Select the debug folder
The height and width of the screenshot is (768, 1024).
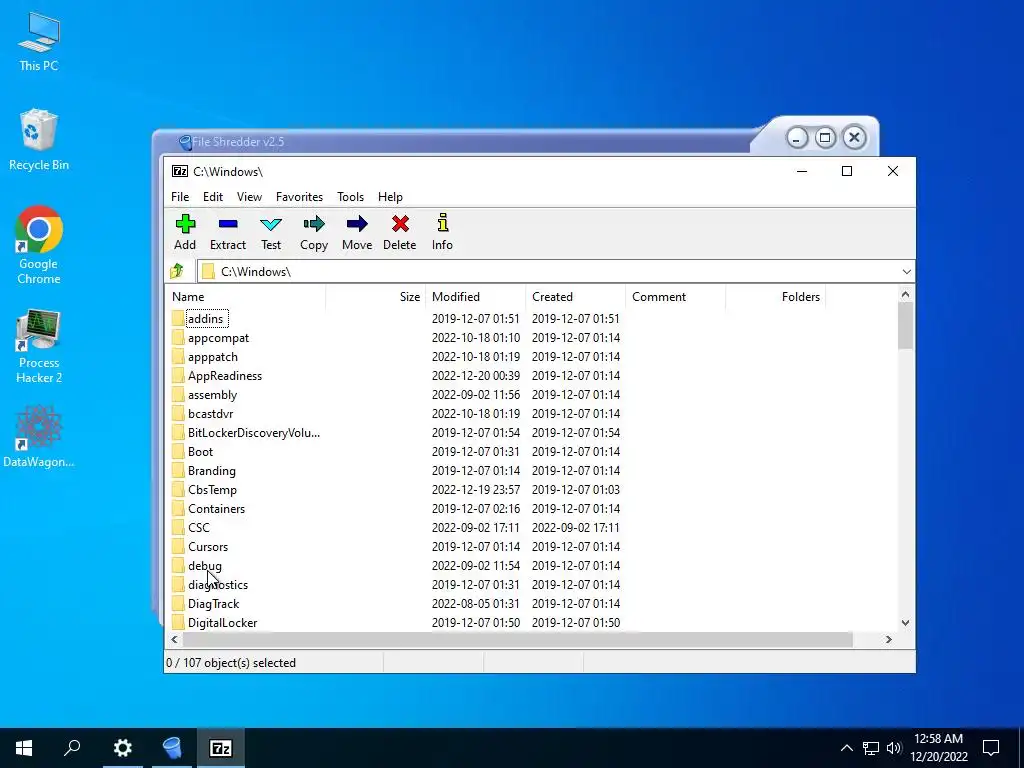[204, 566]
